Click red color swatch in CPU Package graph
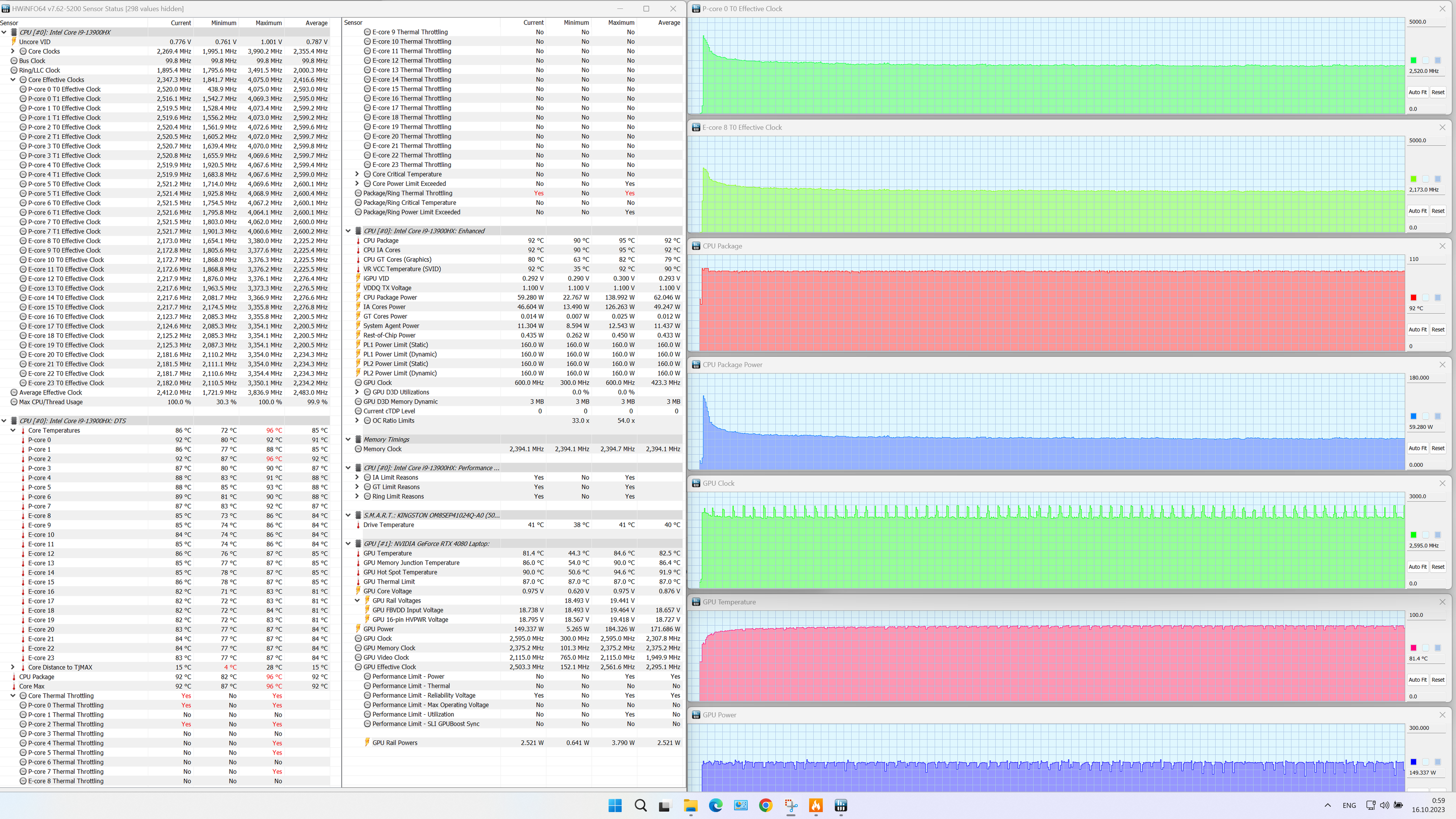 point(1413,298)
